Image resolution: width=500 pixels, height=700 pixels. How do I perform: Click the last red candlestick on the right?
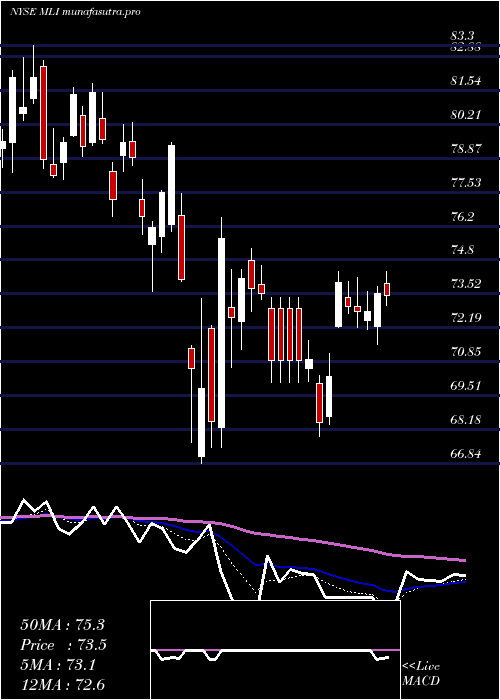[x=387, y=289]
